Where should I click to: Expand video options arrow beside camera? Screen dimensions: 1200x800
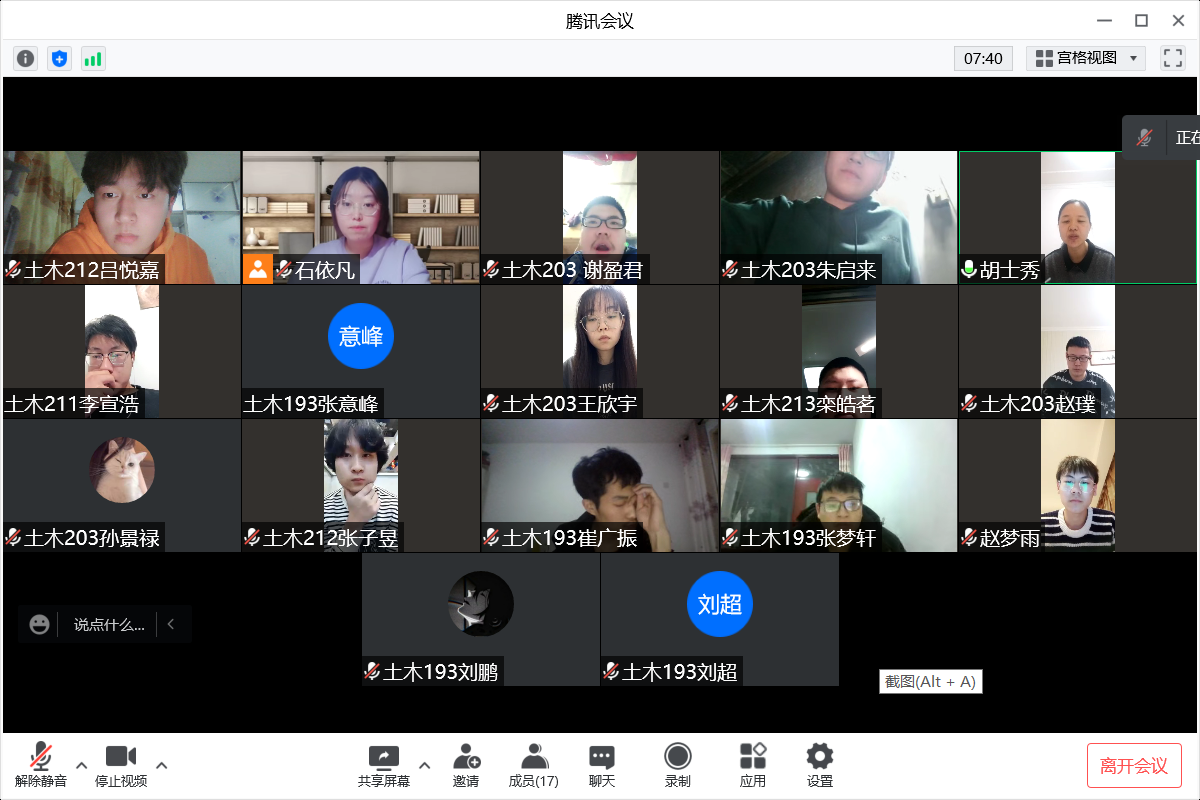tap(161, 765)
